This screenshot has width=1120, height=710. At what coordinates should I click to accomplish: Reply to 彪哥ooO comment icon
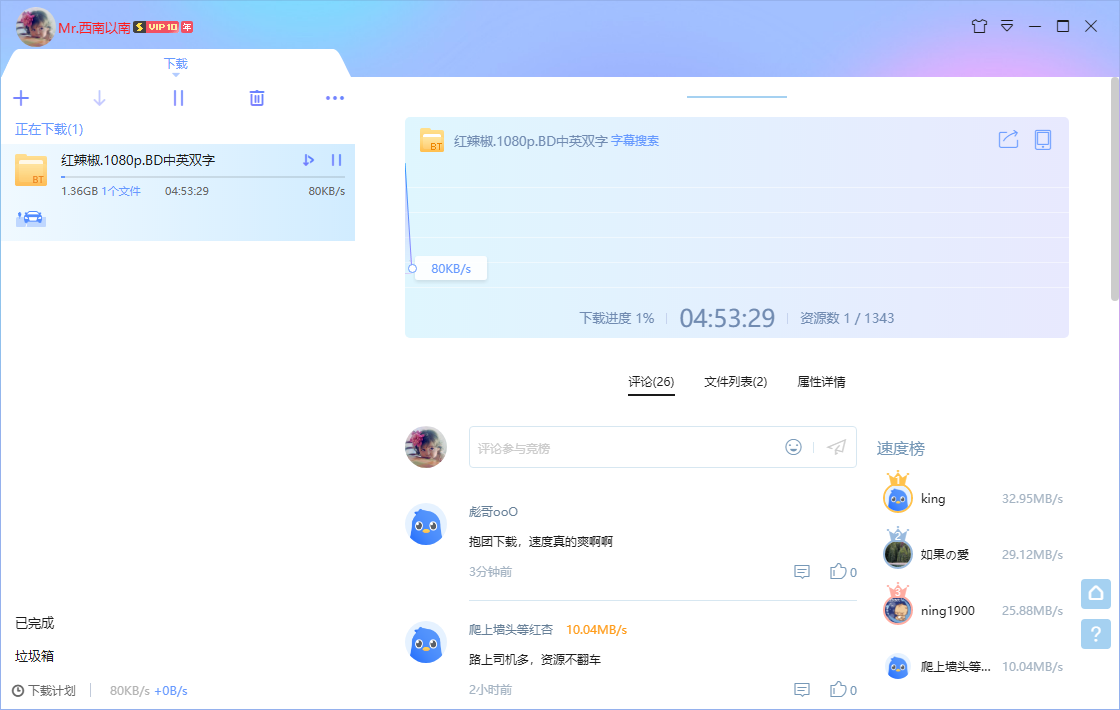click(x=802, y=571)
